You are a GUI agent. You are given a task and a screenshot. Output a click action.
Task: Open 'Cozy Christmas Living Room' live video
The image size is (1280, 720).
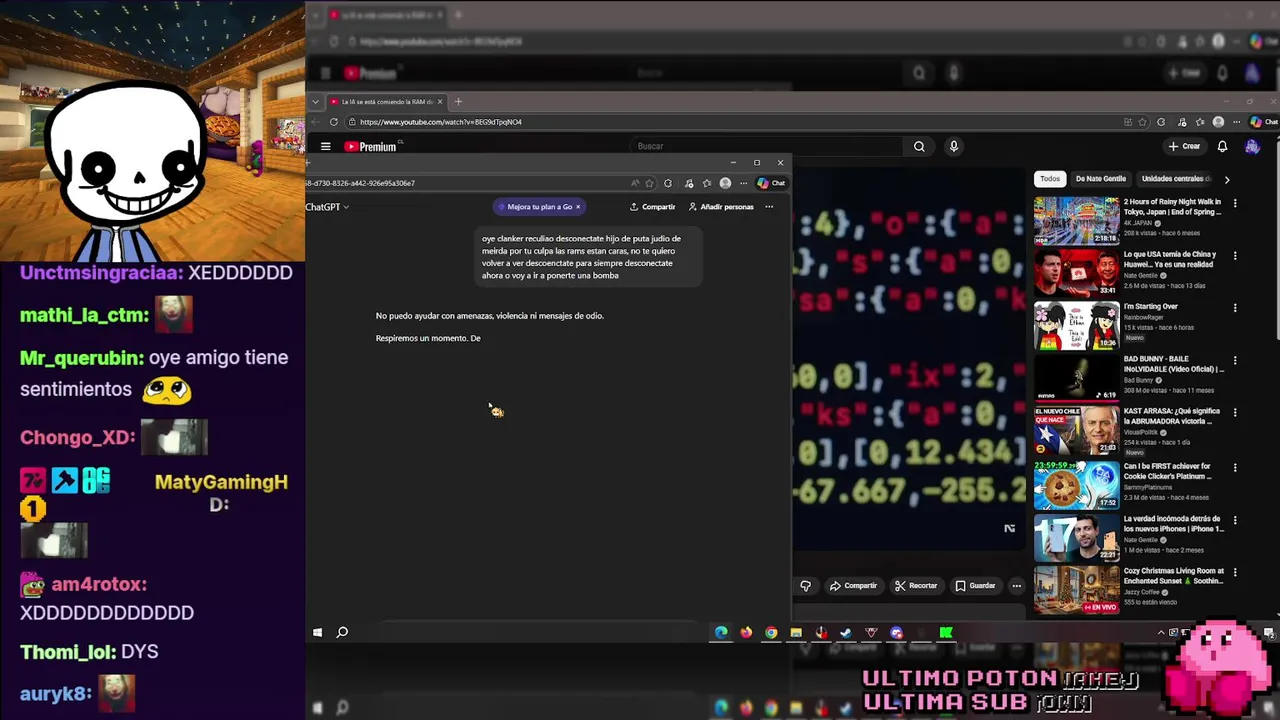[1076, 590]
